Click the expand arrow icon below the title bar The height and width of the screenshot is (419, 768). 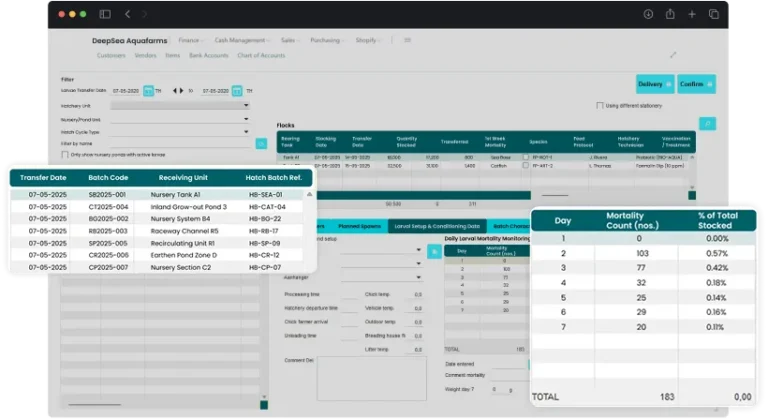[x=673, y=55]
